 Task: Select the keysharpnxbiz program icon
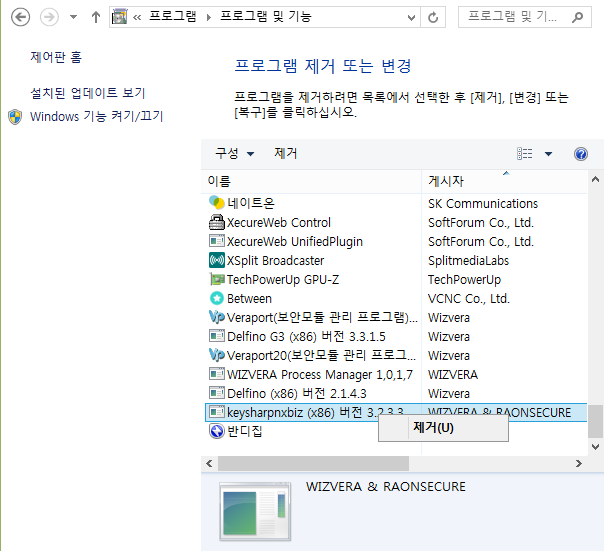coord(216,412)
